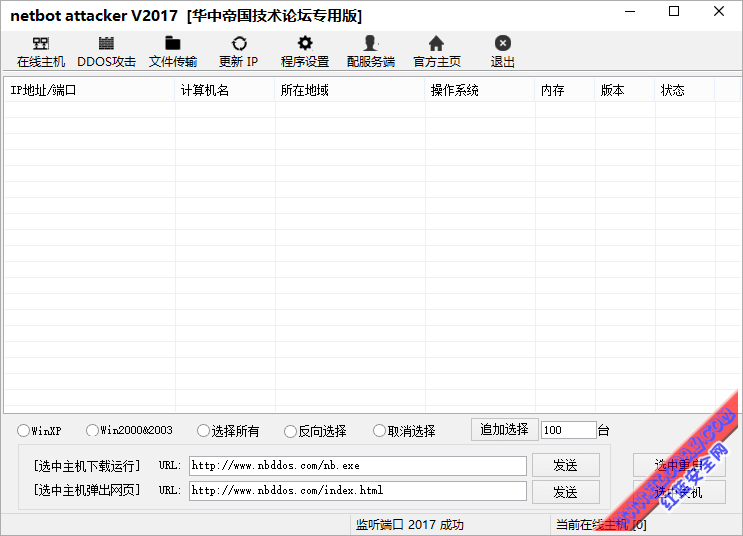Click the nb.exe download URL field
Image resolution: width=743 pixels, height=536 pixels.
pos(358,466)
